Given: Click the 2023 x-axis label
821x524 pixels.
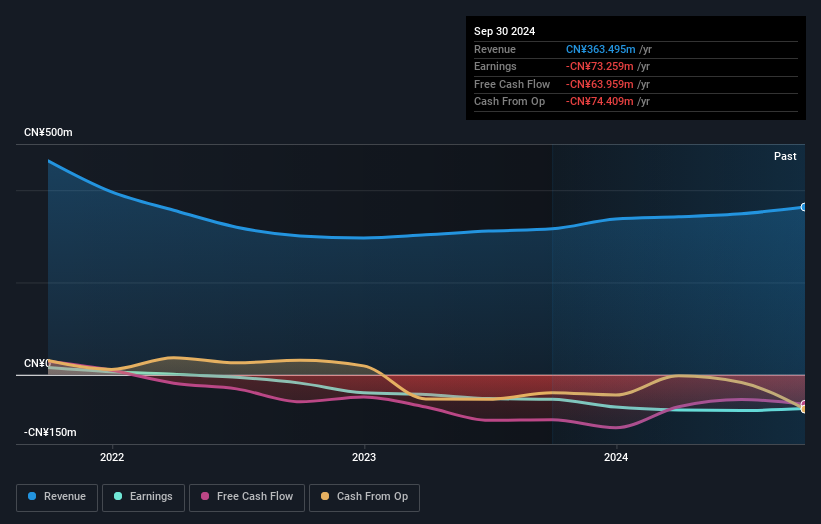Looking at the screenshot, I should point(364,458).
